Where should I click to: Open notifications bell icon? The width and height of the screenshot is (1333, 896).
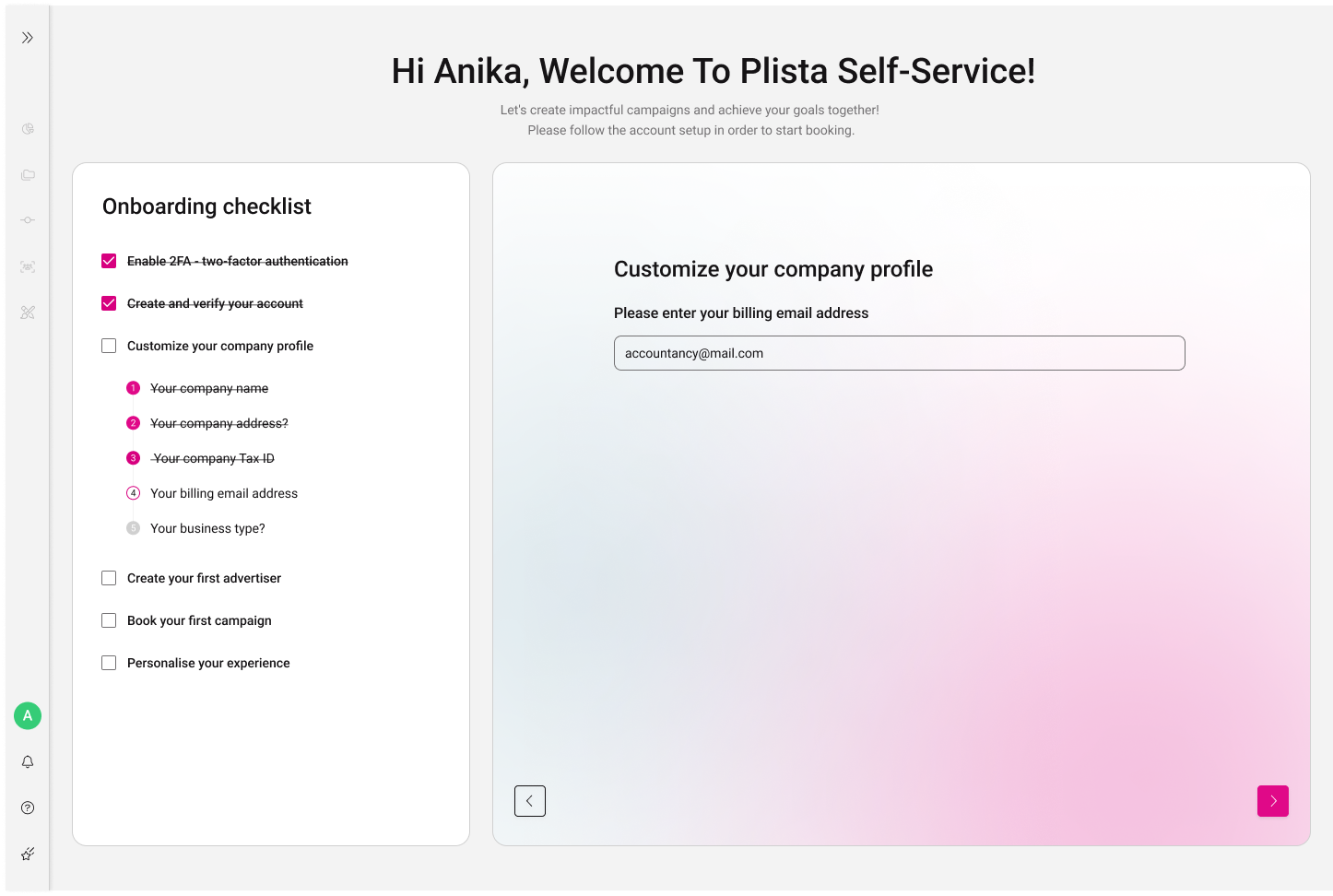tap(28, 761)
